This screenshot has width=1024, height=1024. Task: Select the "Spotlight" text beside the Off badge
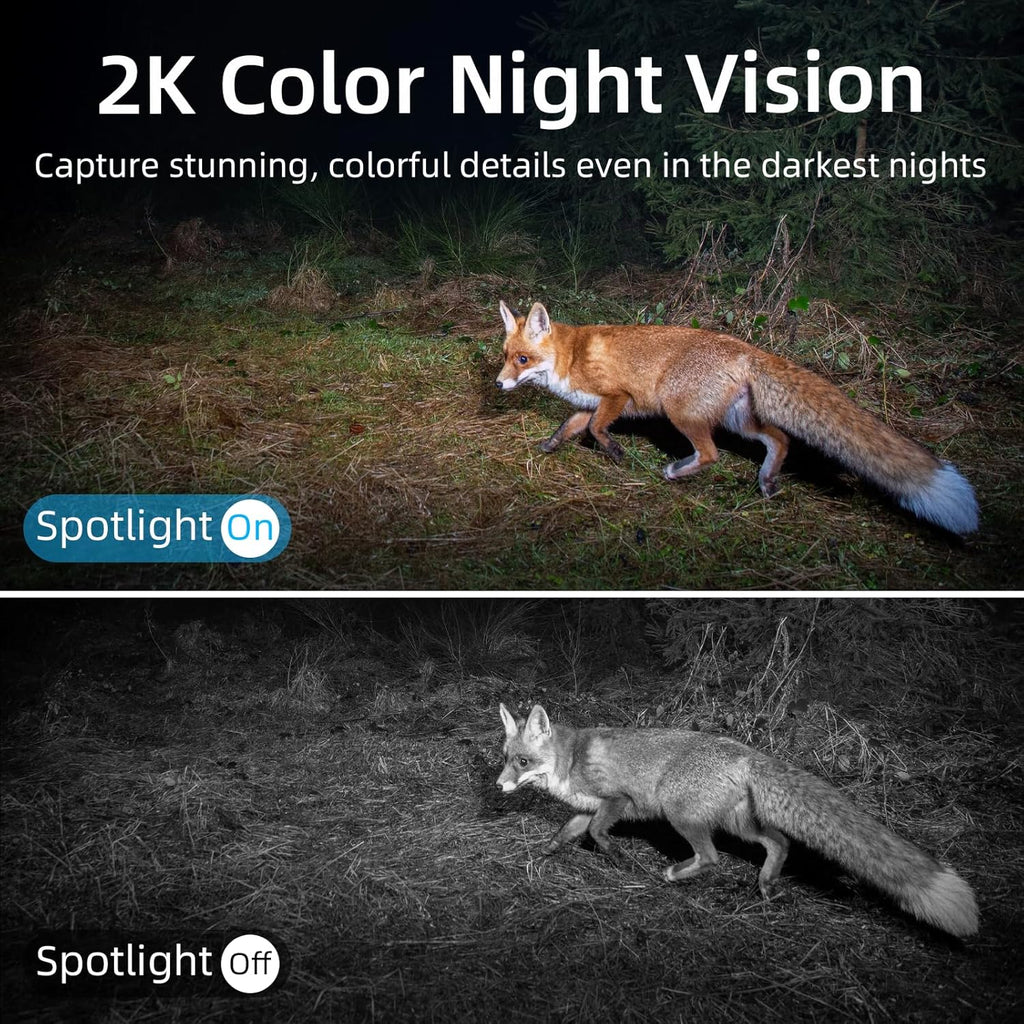click(x=124, y=962)
